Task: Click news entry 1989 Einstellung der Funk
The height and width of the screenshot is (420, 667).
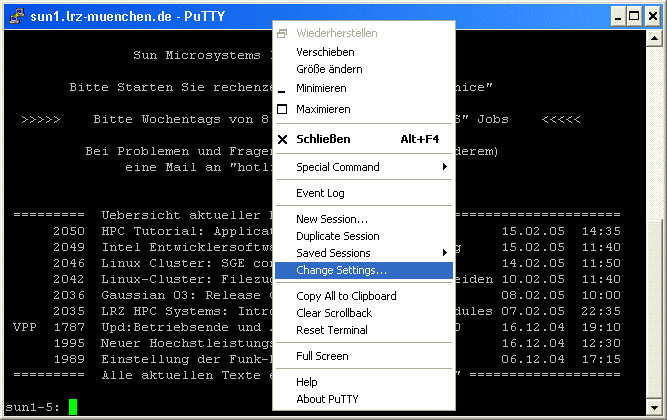Action: click(x=162, y=359)
